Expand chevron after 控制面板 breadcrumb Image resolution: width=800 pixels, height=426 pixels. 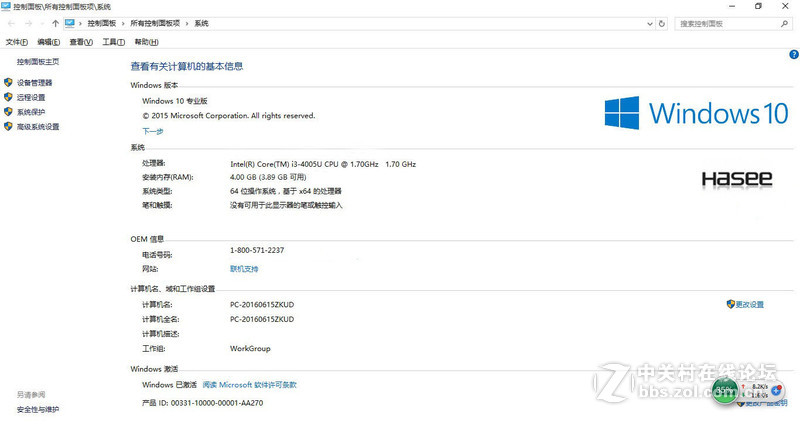(x=123, y=23)
